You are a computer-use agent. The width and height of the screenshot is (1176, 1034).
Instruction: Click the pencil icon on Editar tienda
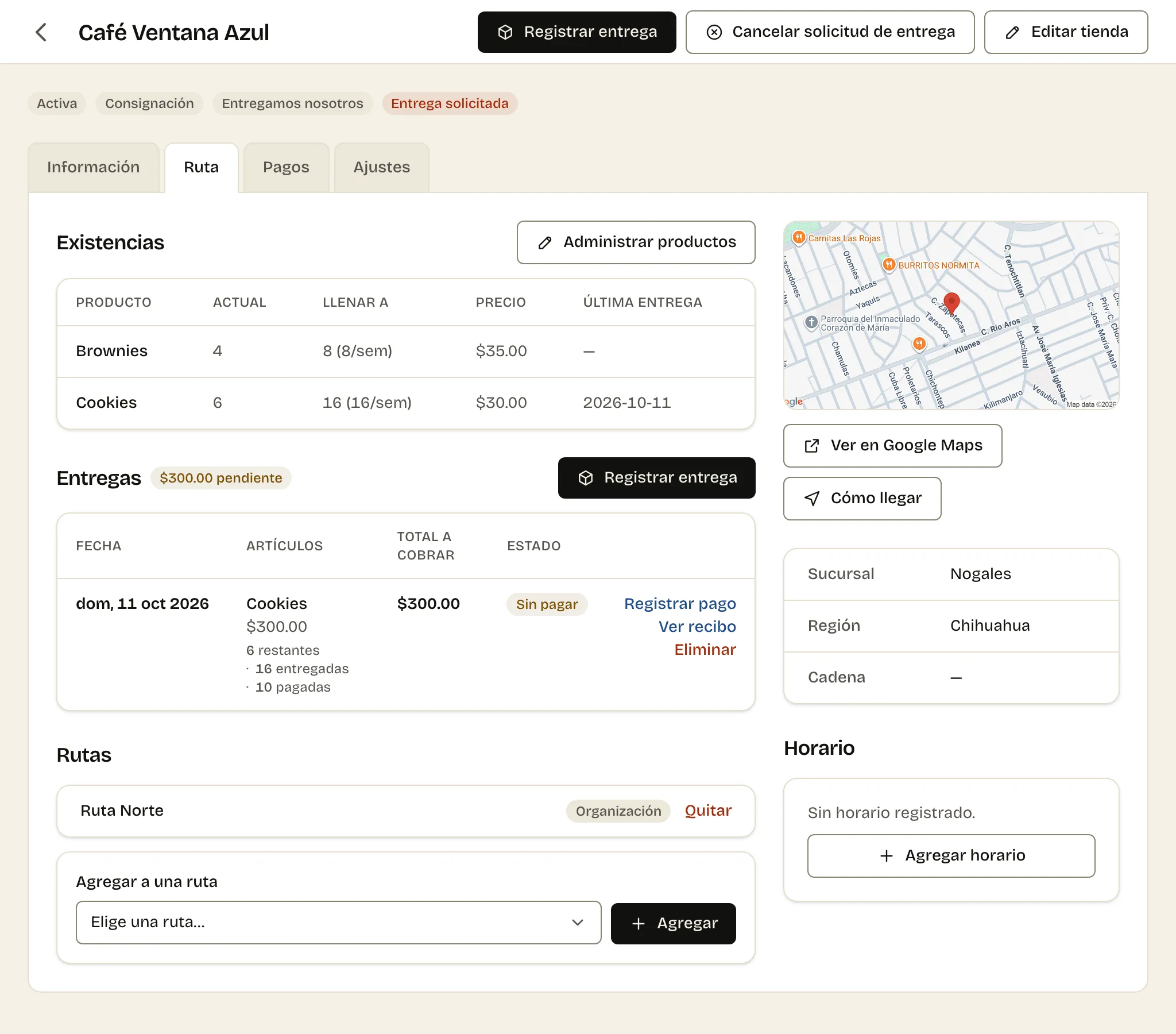click(1012, 33)
